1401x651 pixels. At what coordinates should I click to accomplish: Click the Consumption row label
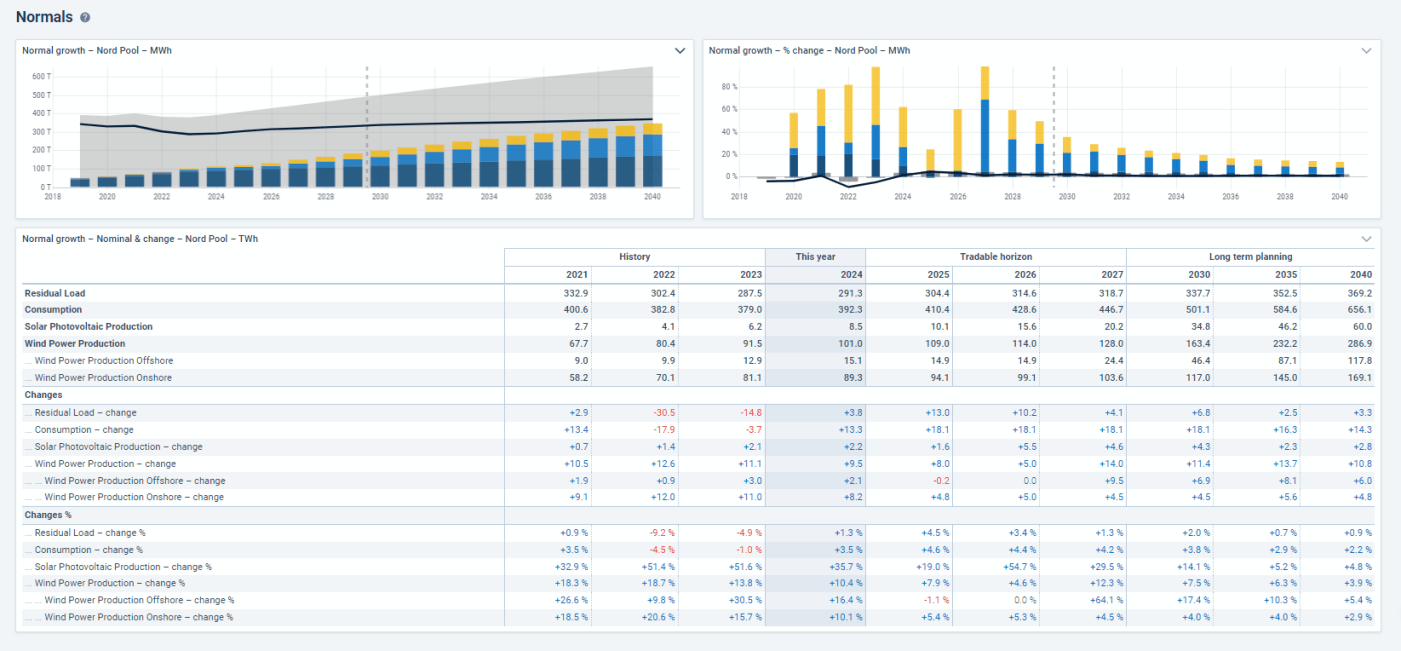point(53,310)
